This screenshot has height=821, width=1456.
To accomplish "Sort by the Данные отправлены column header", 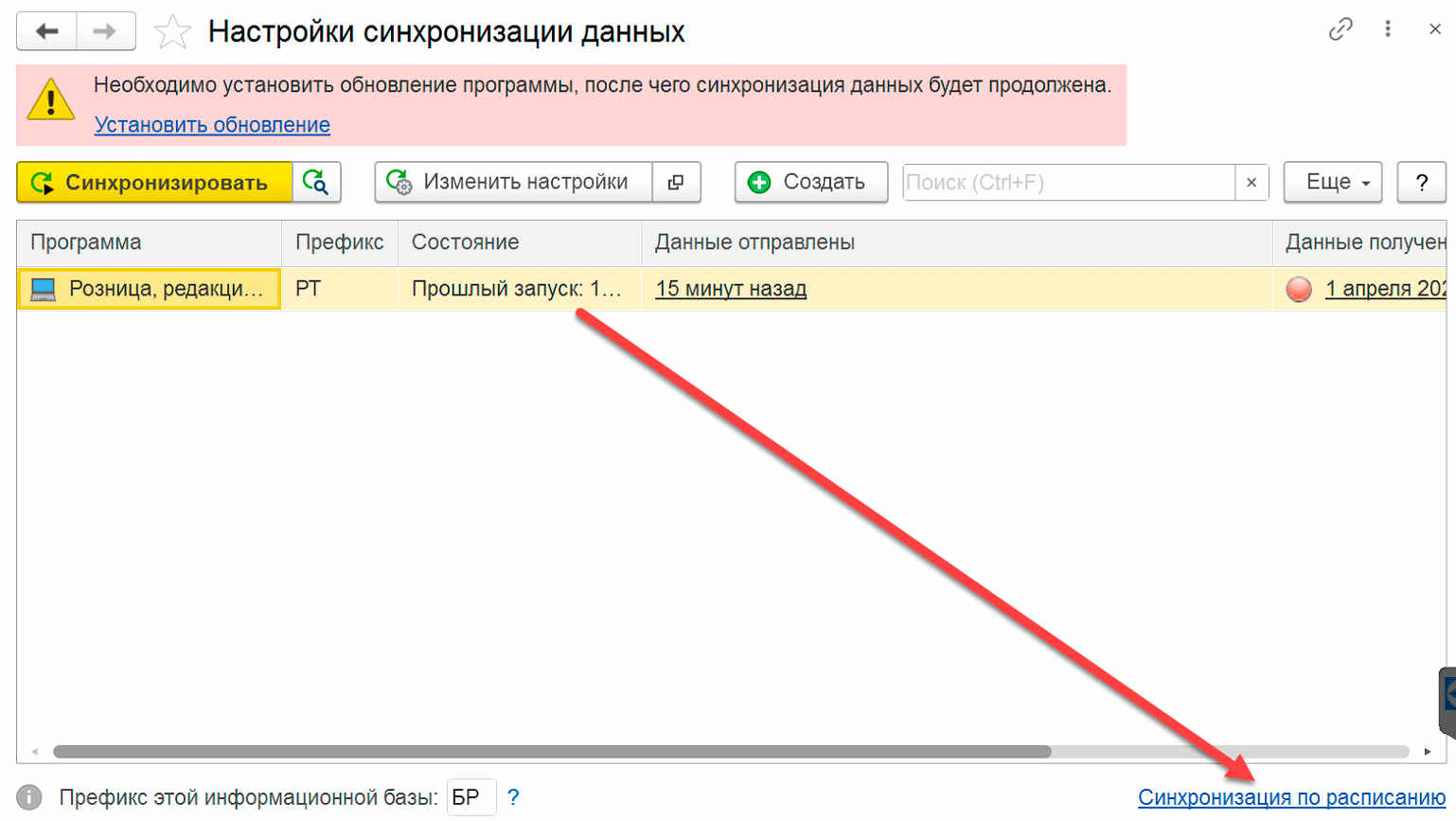I will click(957, 242).
